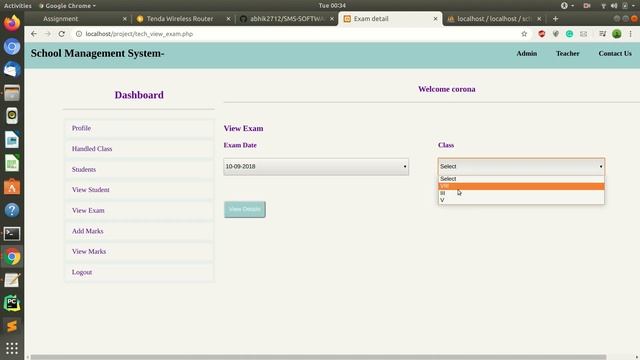Launch Firefox from the dock

point(12,23)
